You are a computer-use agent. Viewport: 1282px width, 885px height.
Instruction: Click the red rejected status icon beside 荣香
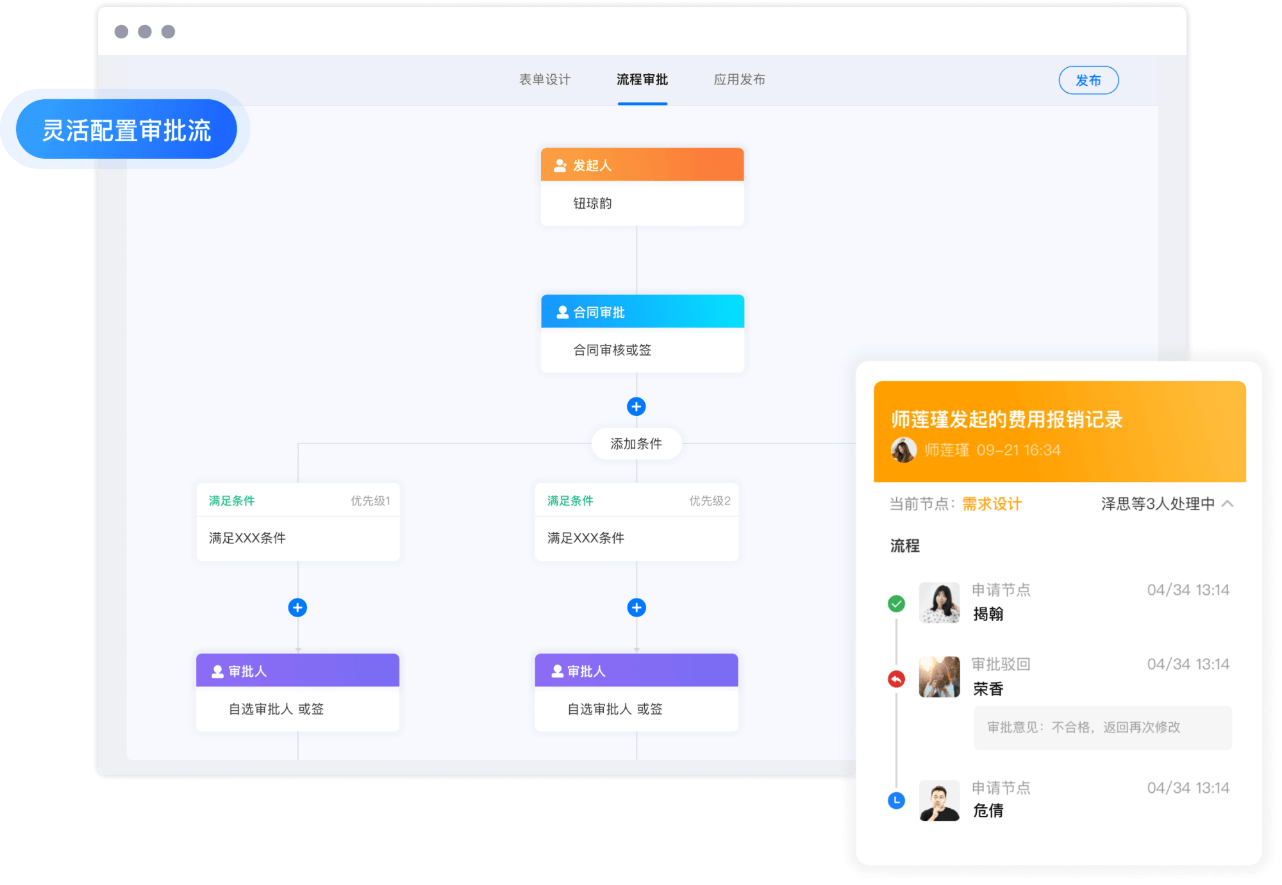click(896, 680)
